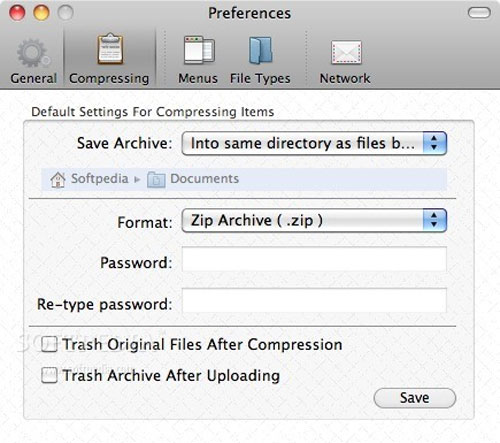Image resolution: width=500 pixels, height=443 pixels.
Task: Focus the Password input field
Action: [314, 259]
